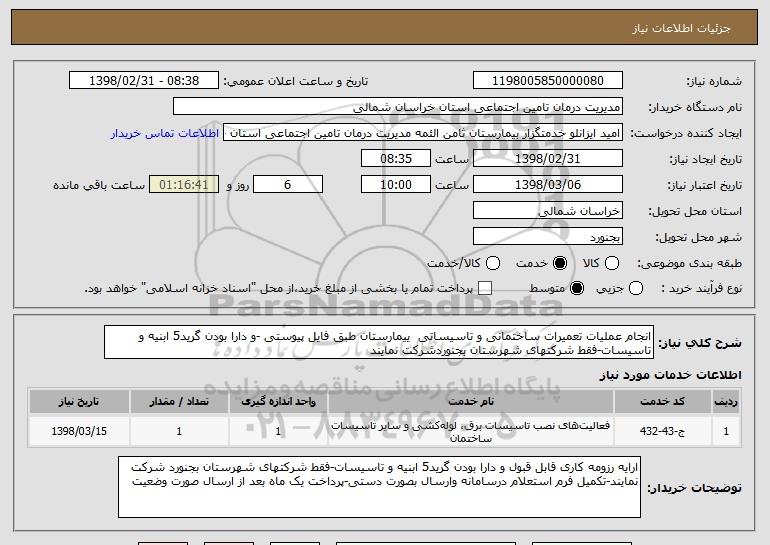
Task: Click the need number field 1198005850000080
Action: [x=548, y=81]
